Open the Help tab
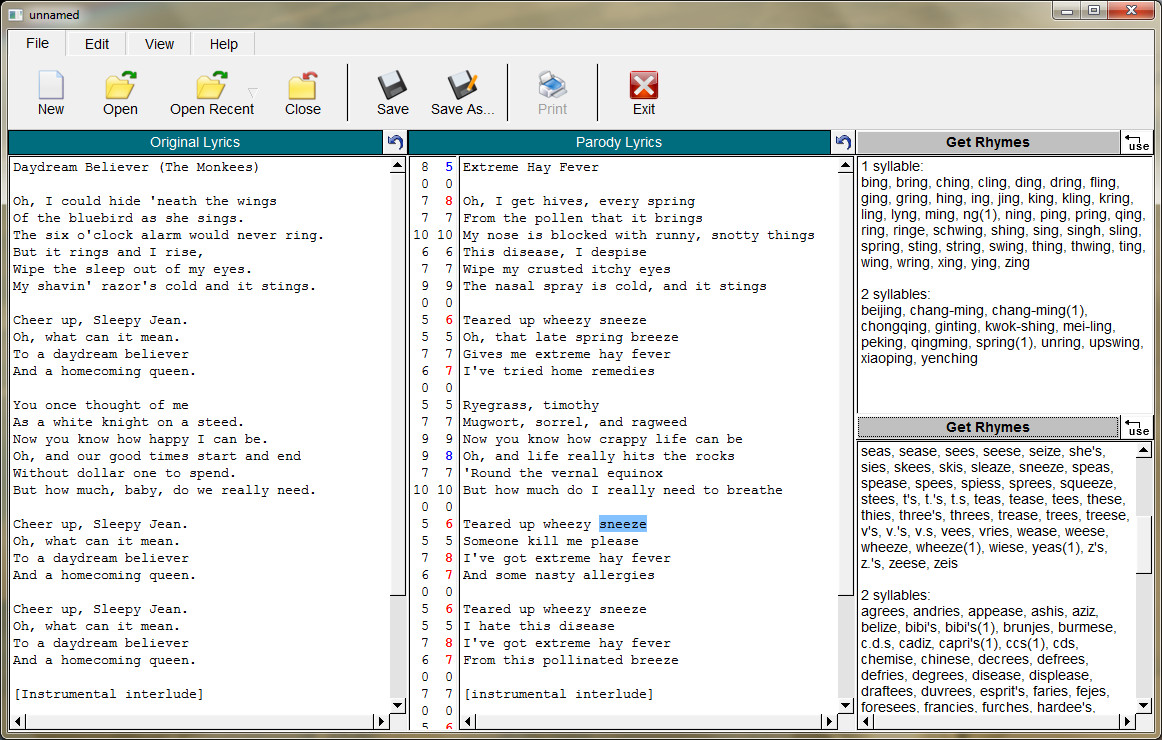The image size is (1162, 740). (x=224, y=44)
